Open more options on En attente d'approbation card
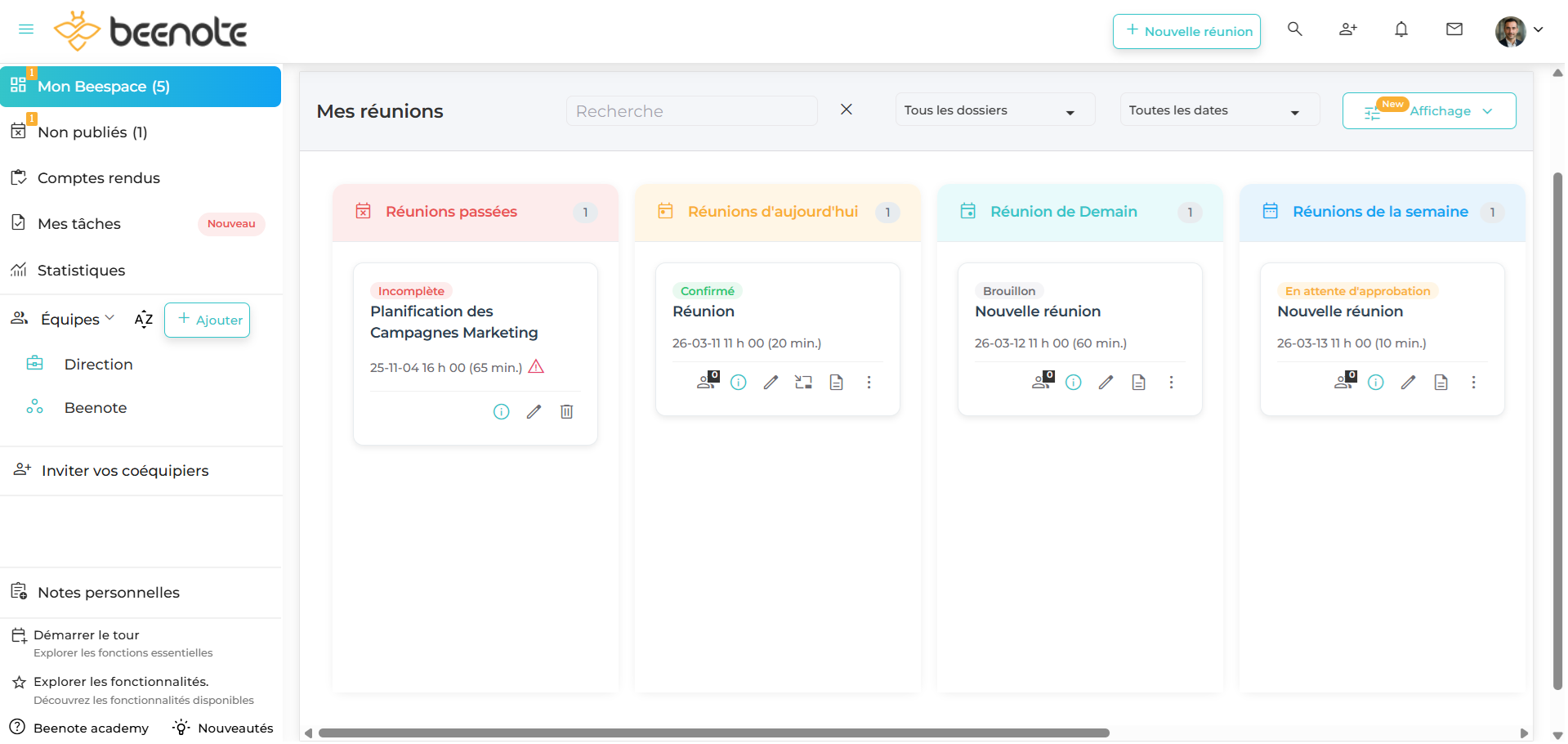Viewport: 1568px width, 744px height. pyautogui.click(x=1473, y=383)
